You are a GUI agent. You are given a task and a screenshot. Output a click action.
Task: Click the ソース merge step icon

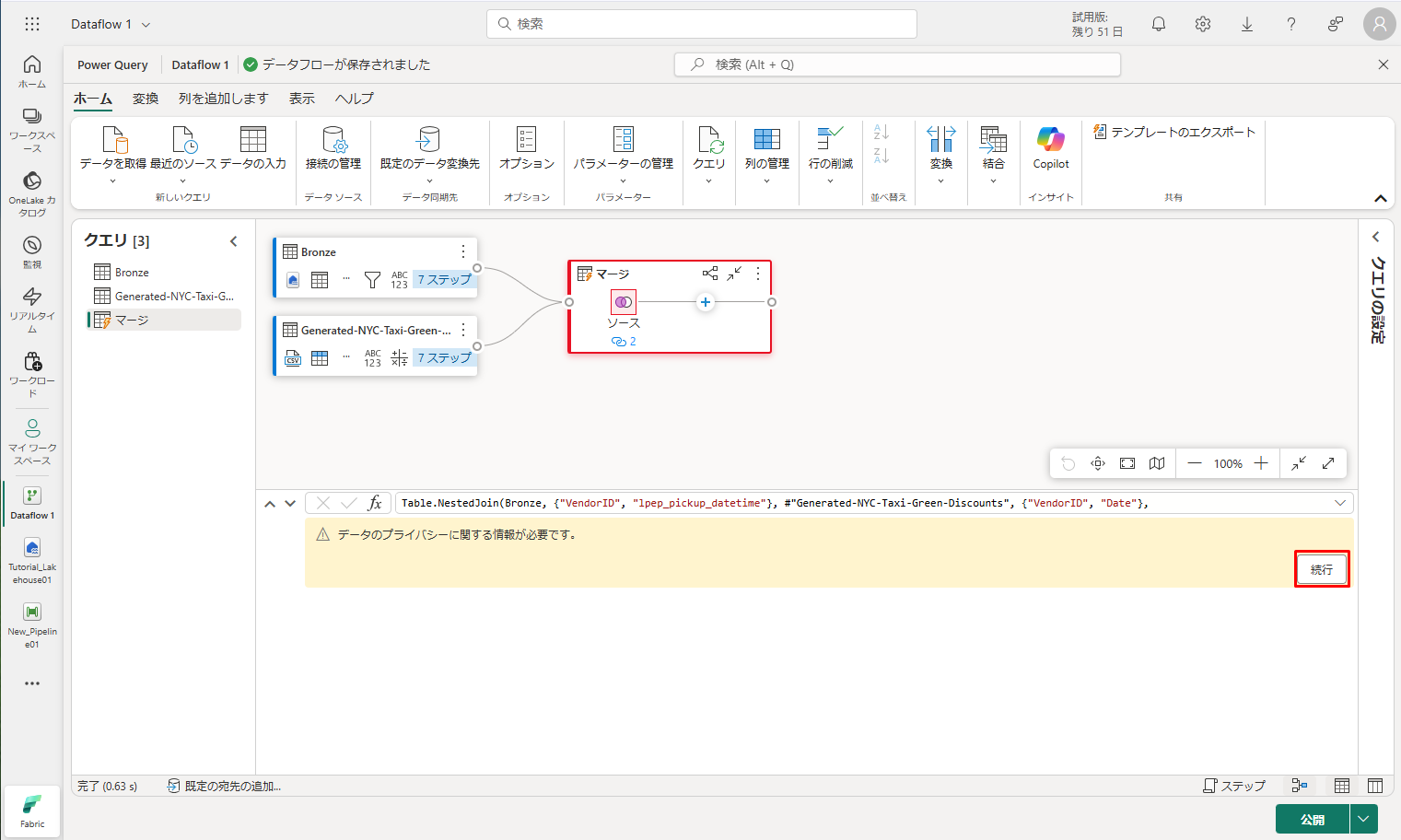(624, 302)
